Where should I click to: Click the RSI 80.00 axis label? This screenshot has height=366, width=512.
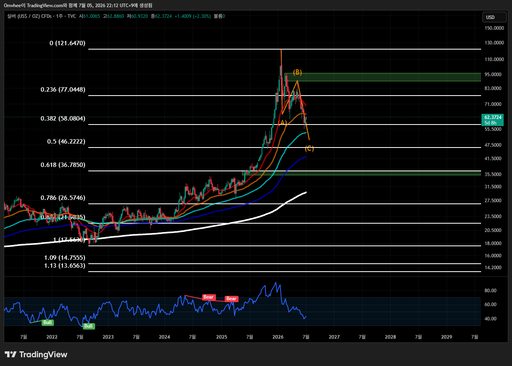pos(490,290)
